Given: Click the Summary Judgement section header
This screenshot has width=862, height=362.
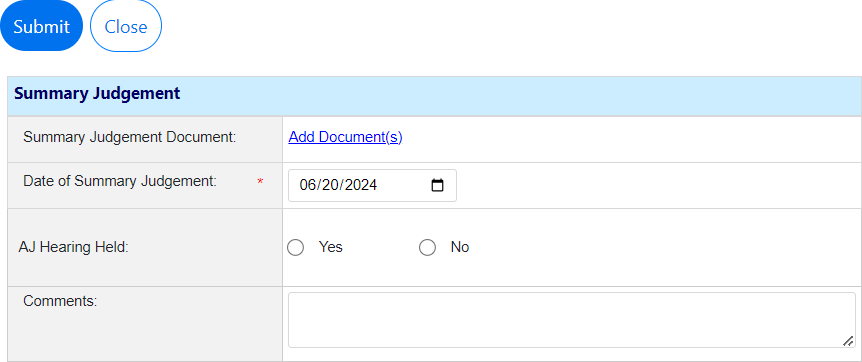Looking at the screenshot, I should pos(434,94).
